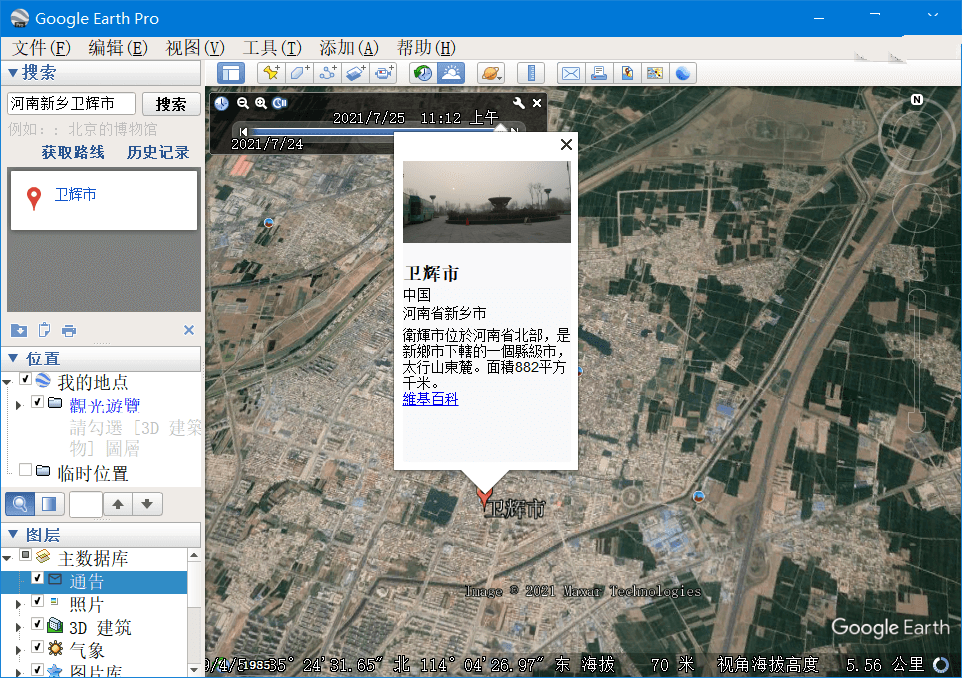
Task: Open the Ruler measurement tool
Action: click(531, 73)
